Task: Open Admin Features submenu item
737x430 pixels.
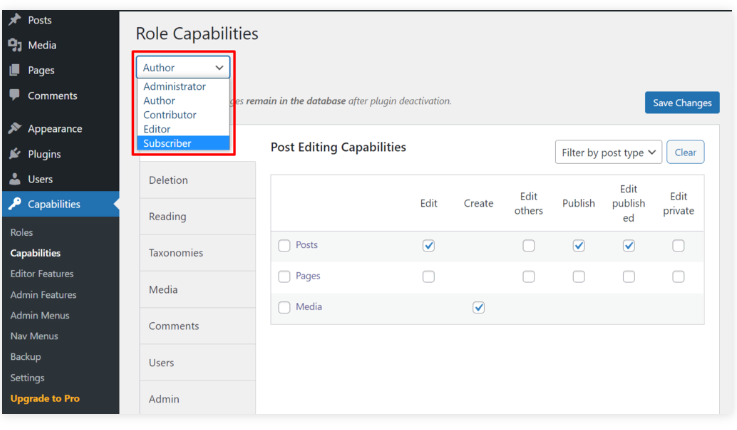Action: click(x=43, y=295)
